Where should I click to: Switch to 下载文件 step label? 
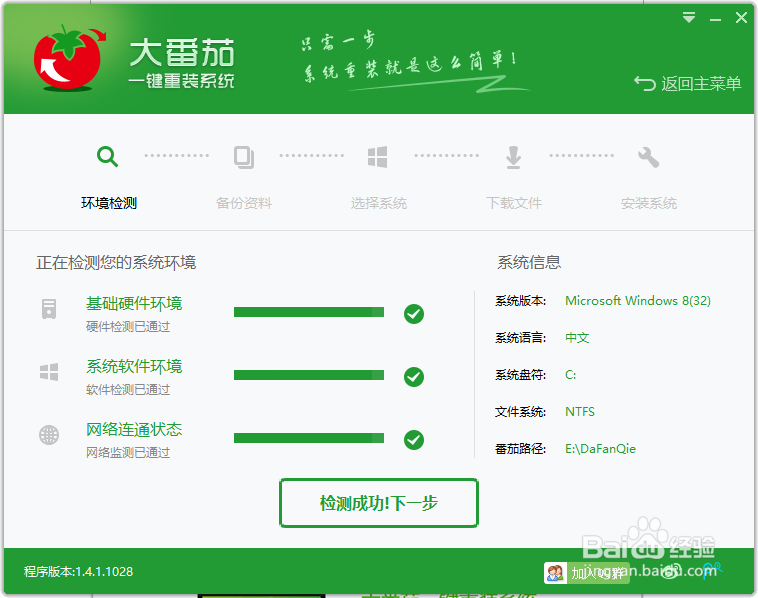514,203
